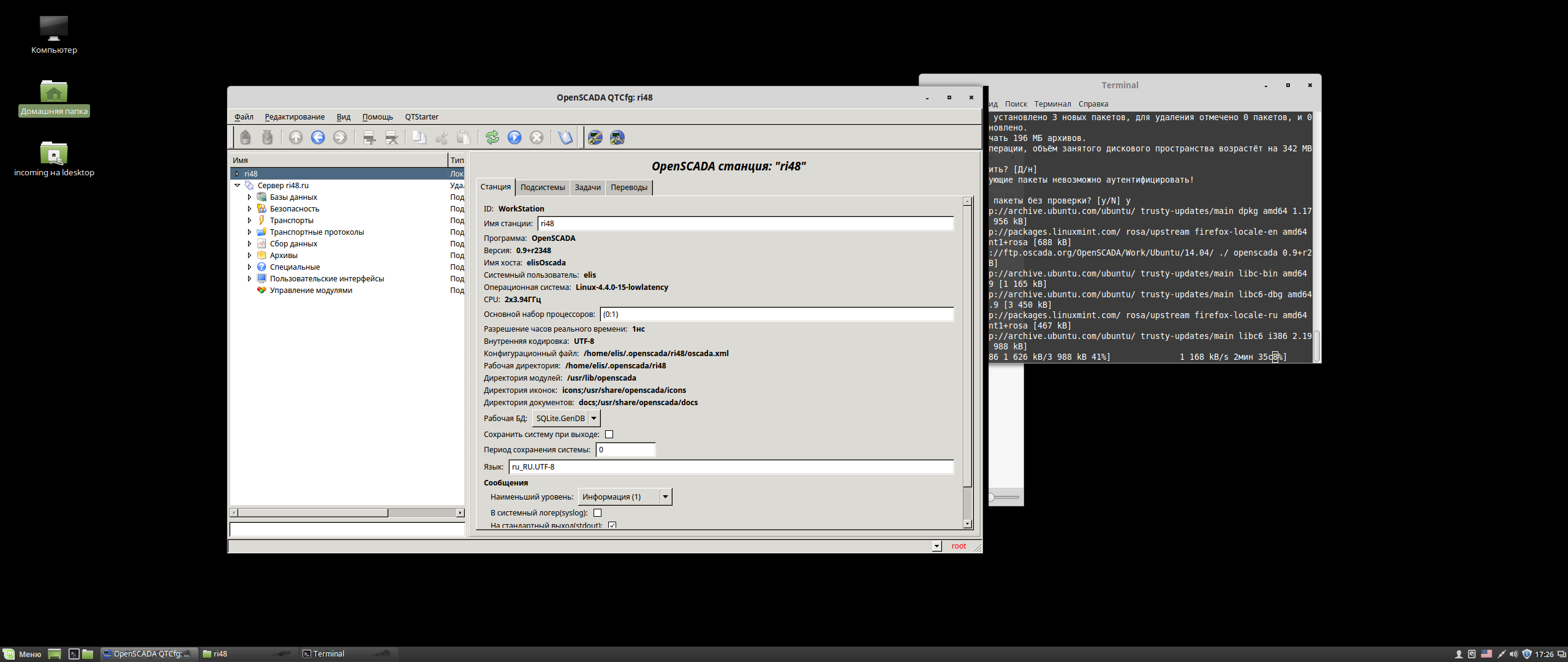The height and width of the screenshot is (662, 1568).
Task: Click the Имя станции input field
Action: click(745, 223)
